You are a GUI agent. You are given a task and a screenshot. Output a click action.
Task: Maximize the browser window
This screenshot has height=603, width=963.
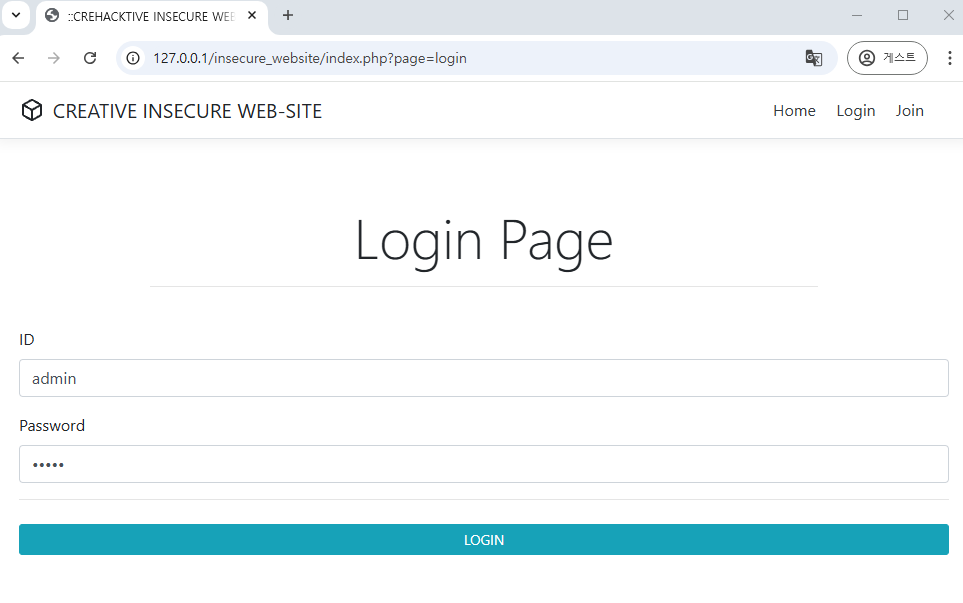[903, 15]
